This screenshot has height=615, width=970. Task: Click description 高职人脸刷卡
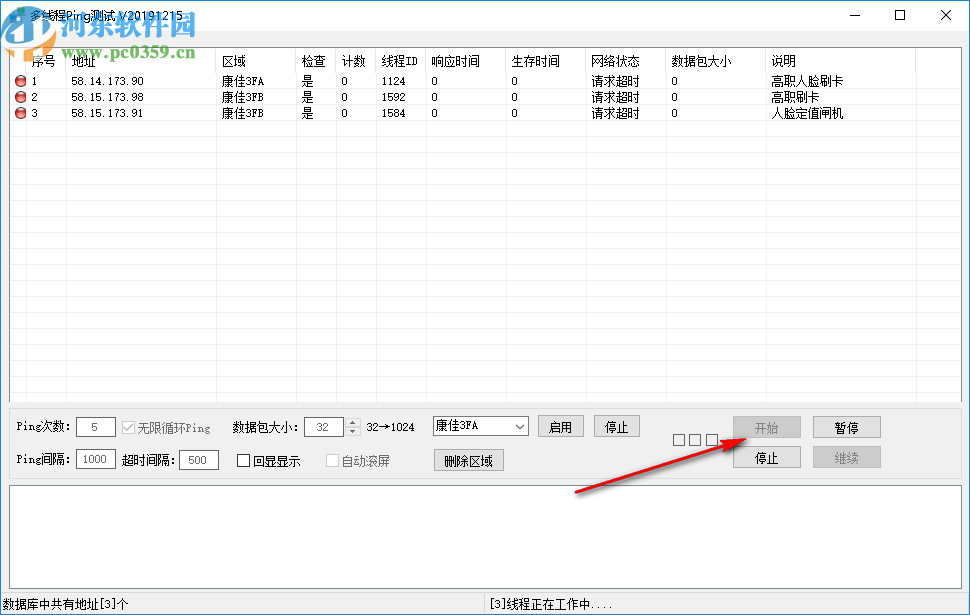(807, 81)
